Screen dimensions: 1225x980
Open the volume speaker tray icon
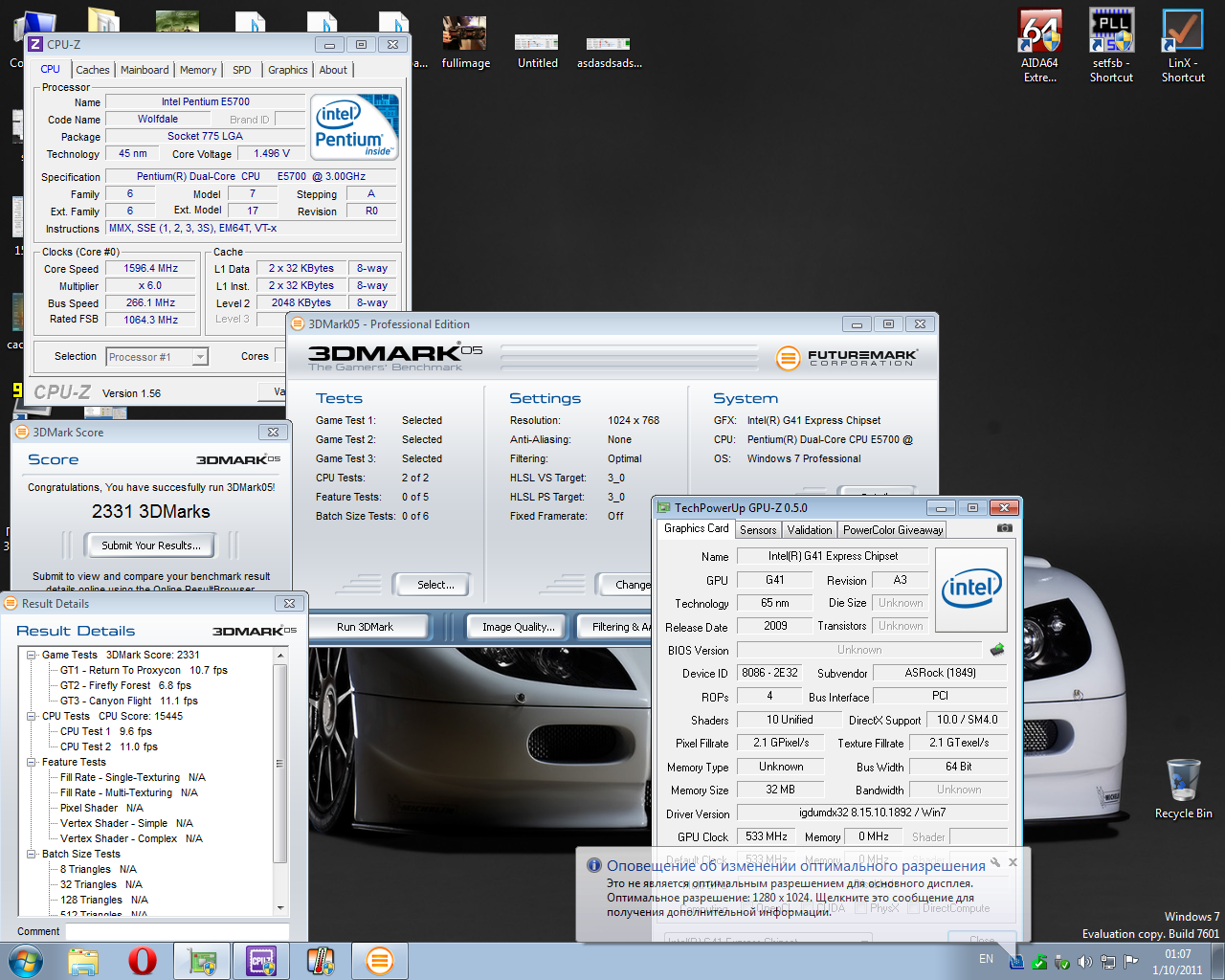click(x=1084, y=962)
